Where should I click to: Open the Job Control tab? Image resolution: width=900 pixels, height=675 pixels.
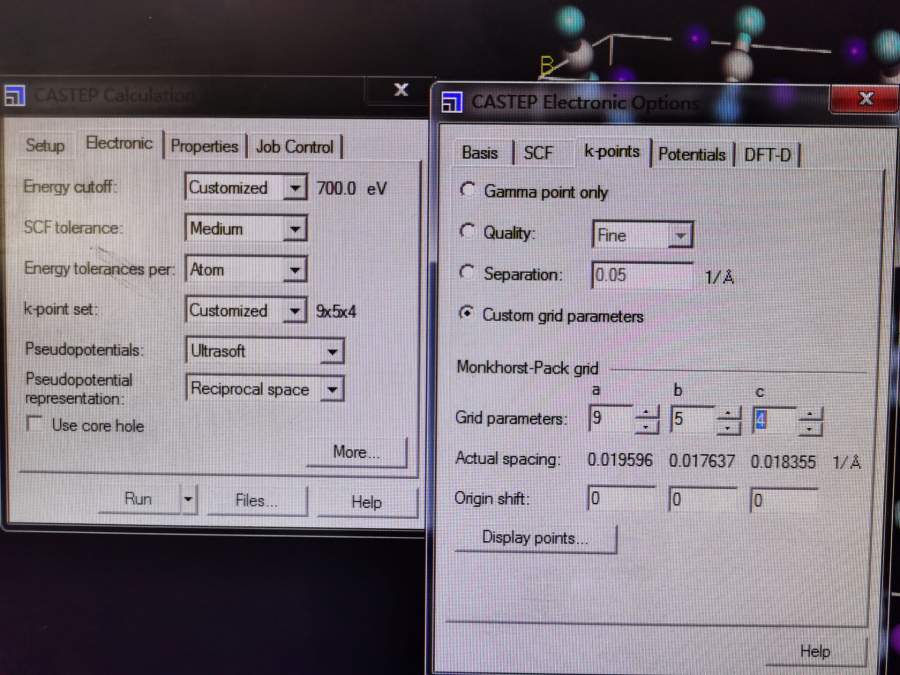click(294, 147)
